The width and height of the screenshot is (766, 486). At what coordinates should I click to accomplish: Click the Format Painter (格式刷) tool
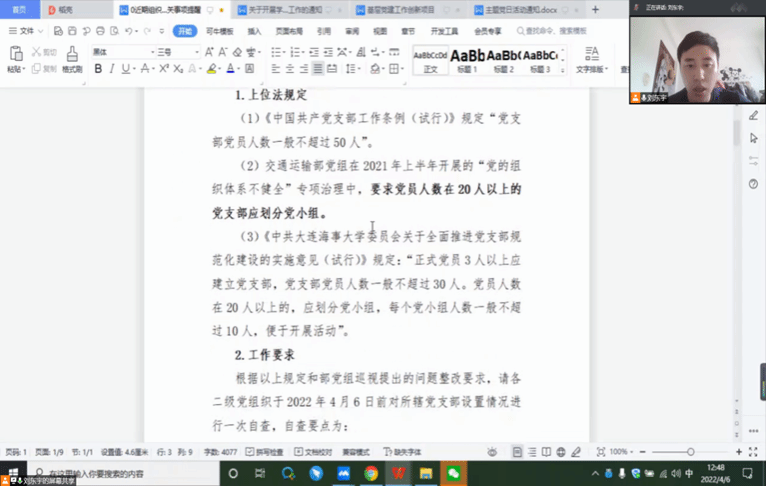coord(72,60)
